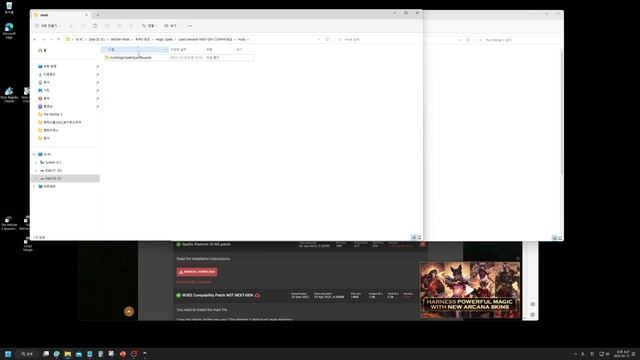
Task: Close the mods tab with its X
Action: [86, 15]
